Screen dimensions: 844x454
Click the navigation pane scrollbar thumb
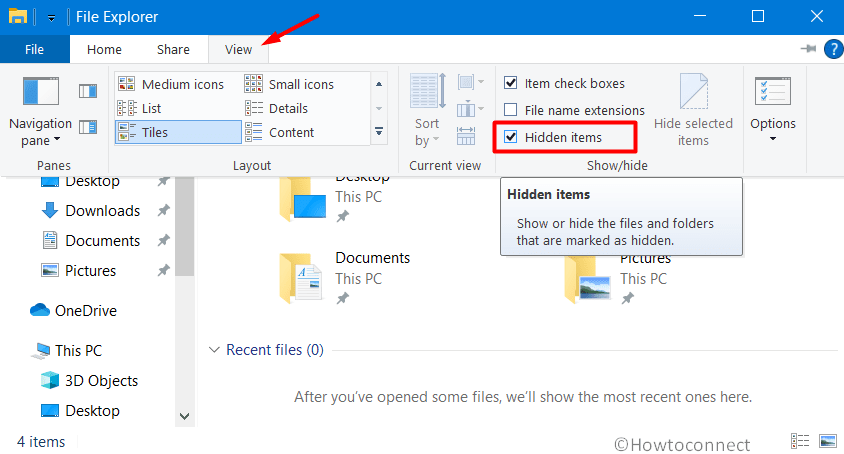click(185, 226)
